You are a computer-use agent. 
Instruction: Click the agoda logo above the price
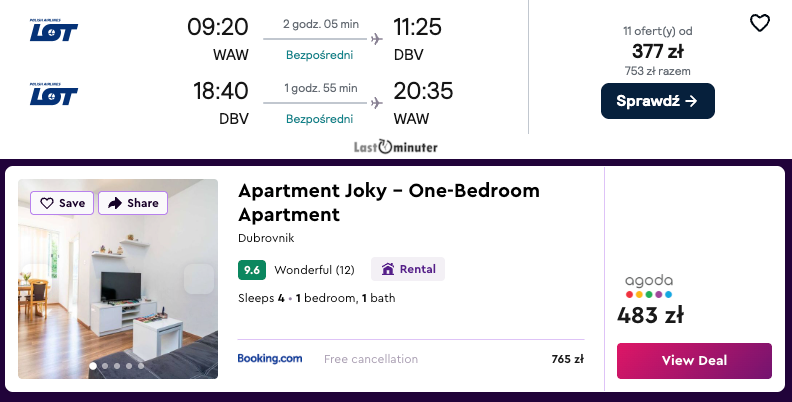point(649,286)
